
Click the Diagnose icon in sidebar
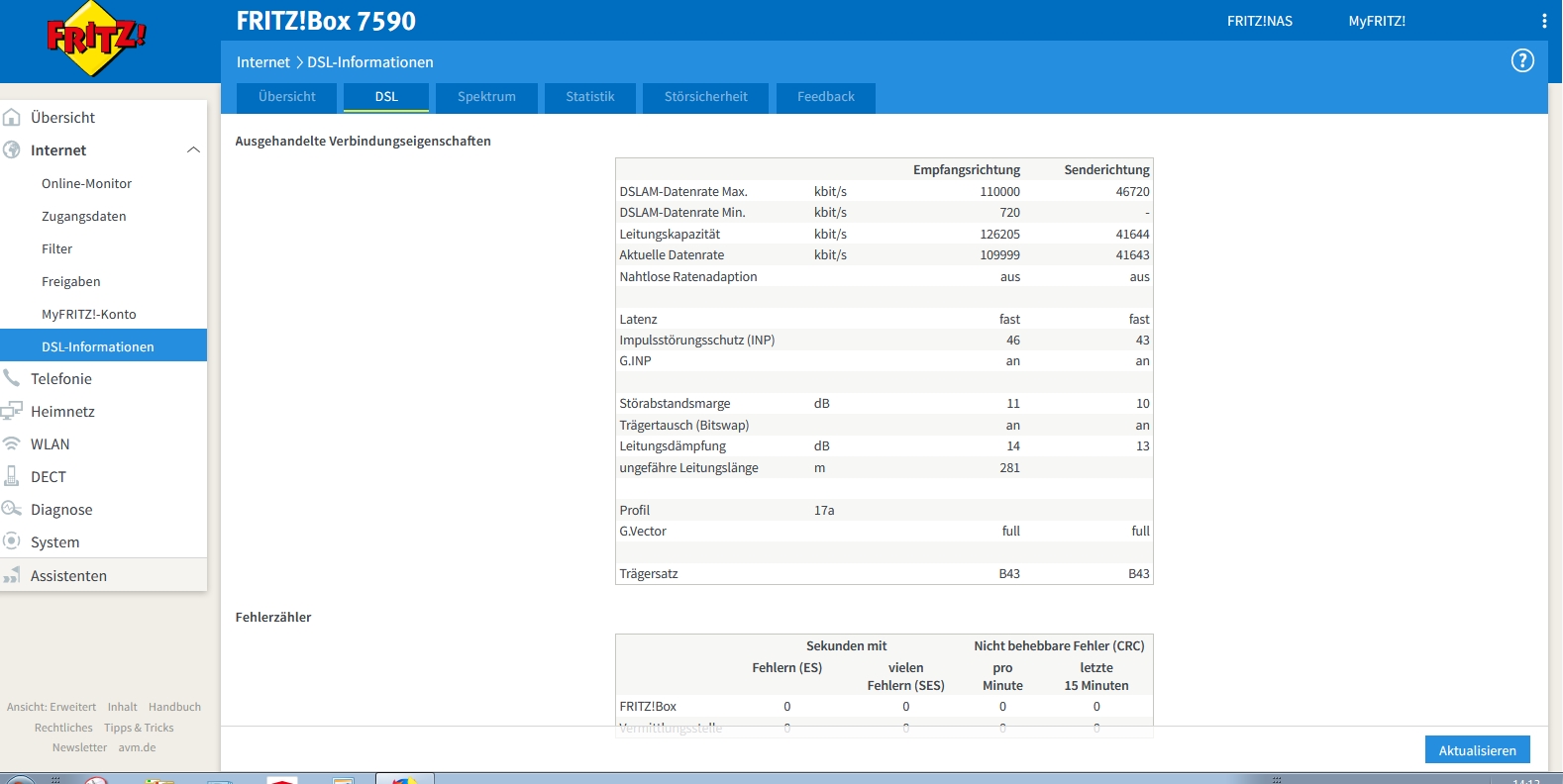coord(12,509)
